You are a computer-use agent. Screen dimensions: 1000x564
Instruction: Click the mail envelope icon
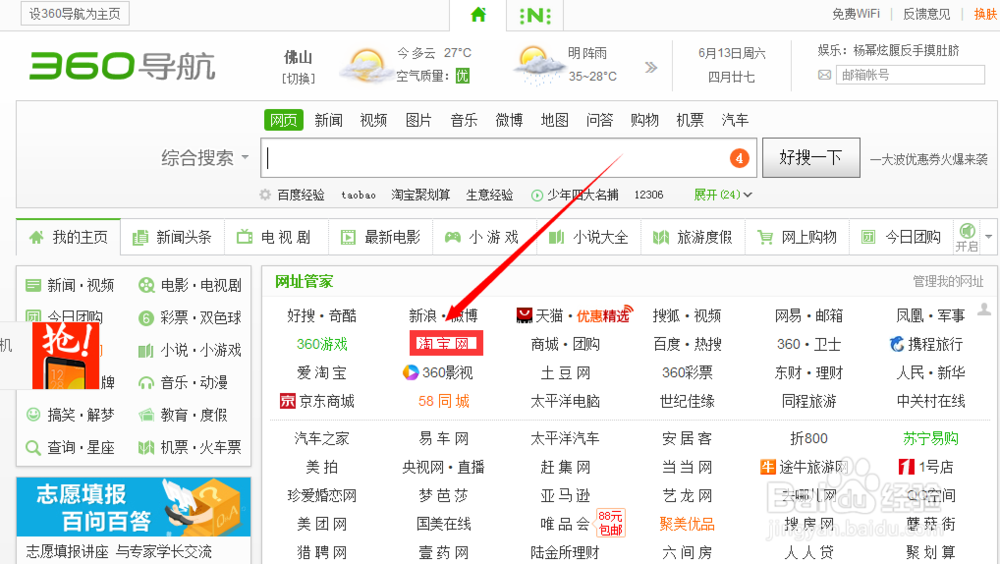(825, 75)
